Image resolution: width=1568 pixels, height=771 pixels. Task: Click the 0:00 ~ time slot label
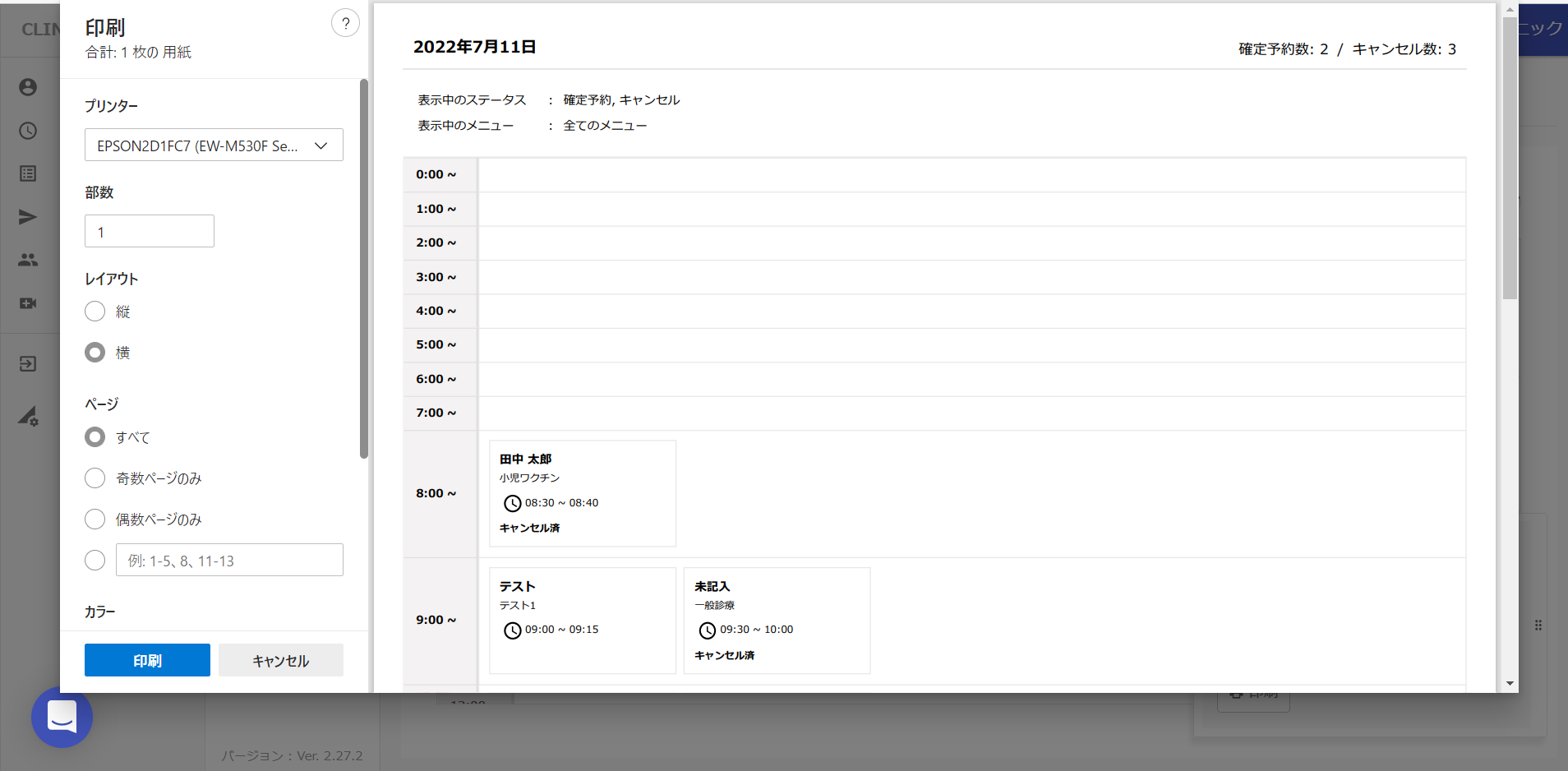point(436,174)
